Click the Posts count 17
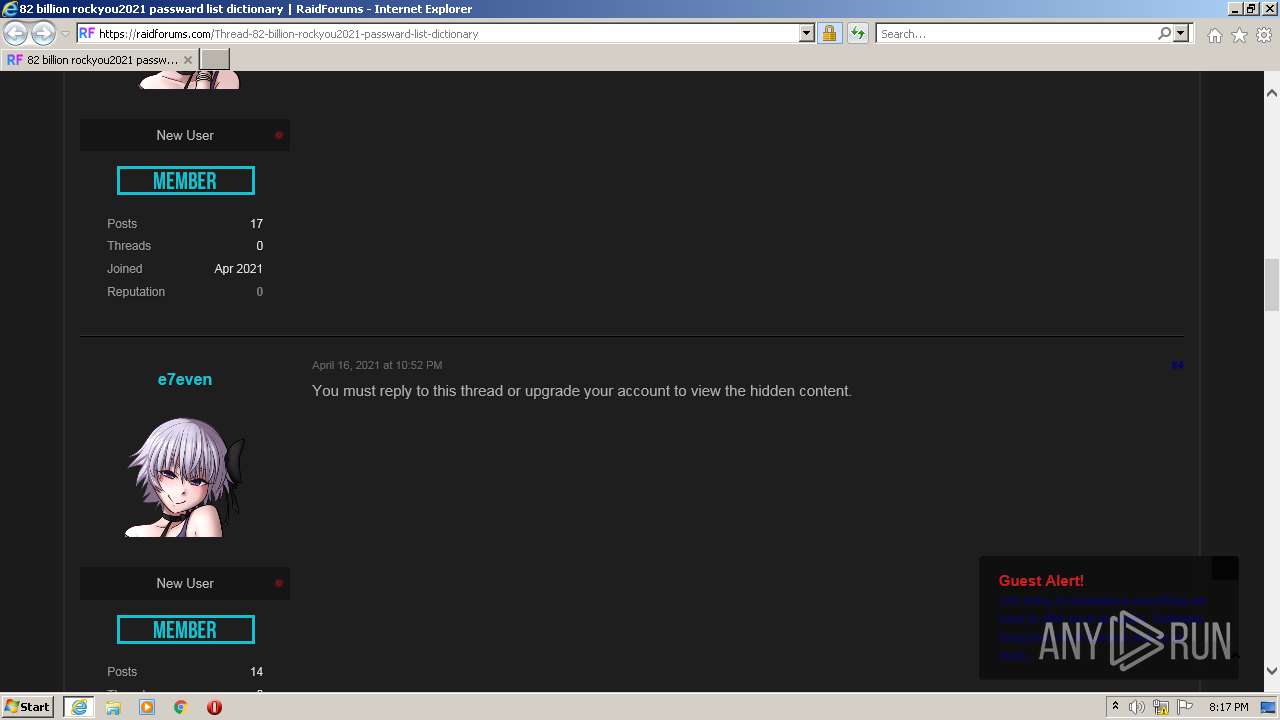This screenshot has width=1280, height=720. pos(256,224)
